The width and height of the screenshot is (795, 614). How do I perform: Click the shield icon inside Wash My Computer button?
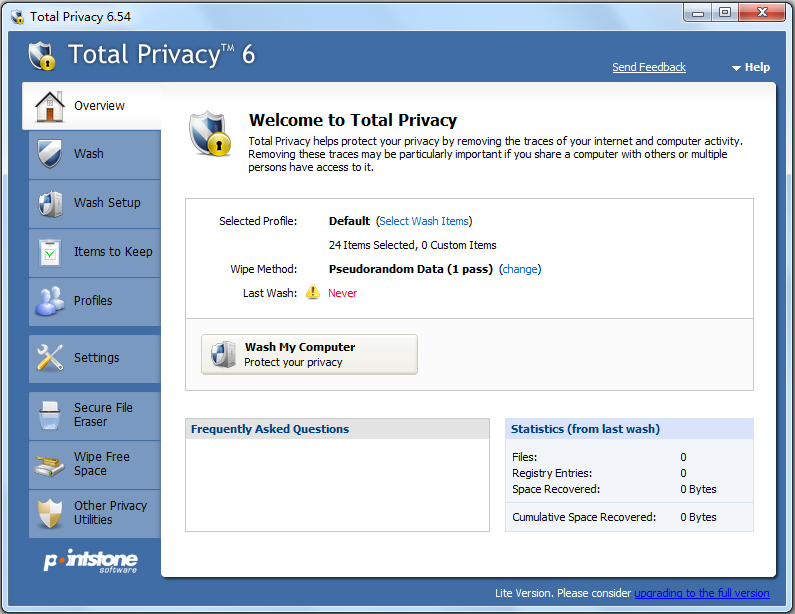click(x=223, y=354)
